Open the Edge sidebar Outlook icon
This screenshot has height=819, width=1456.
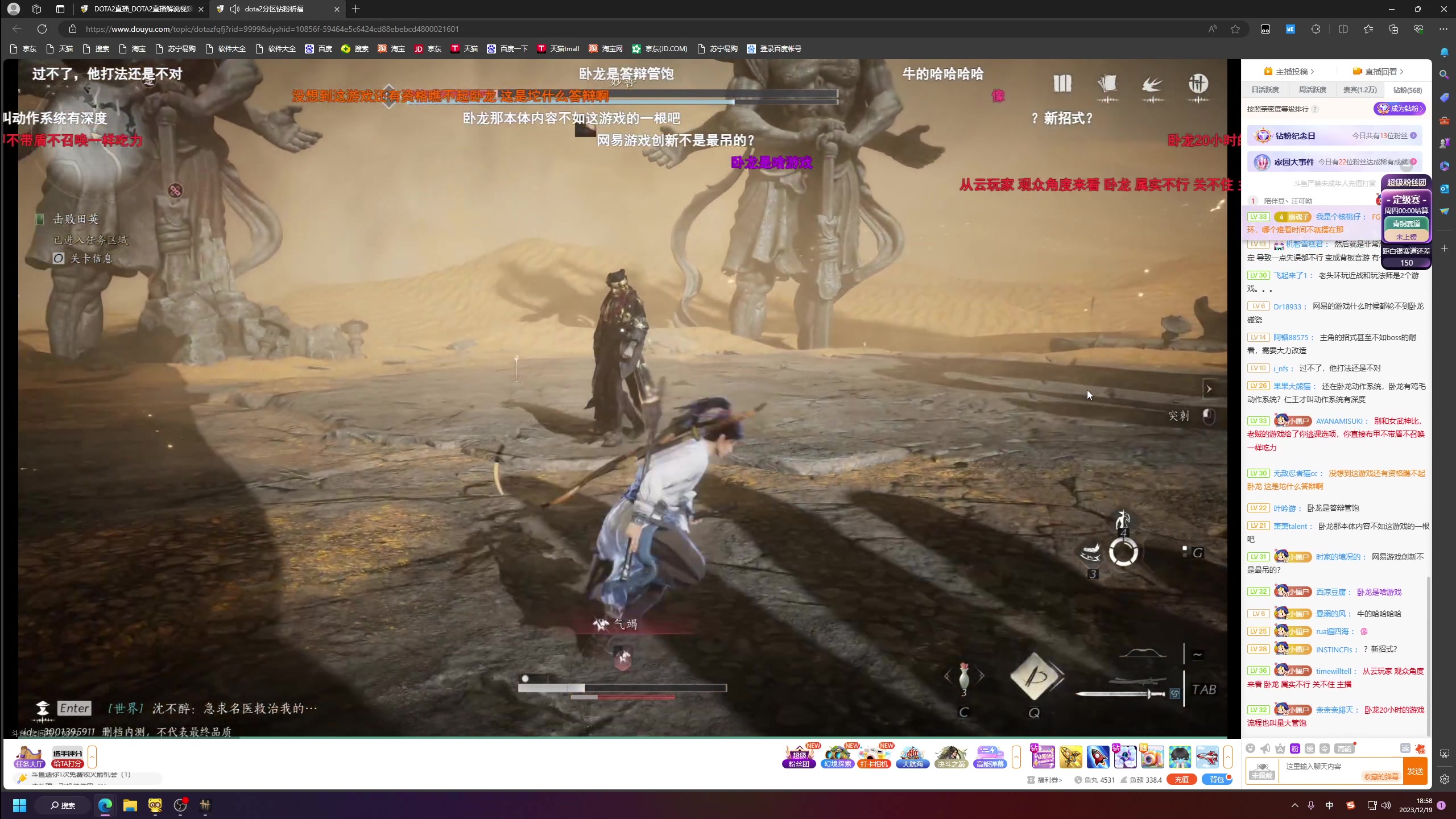[x=1444, y=188]
